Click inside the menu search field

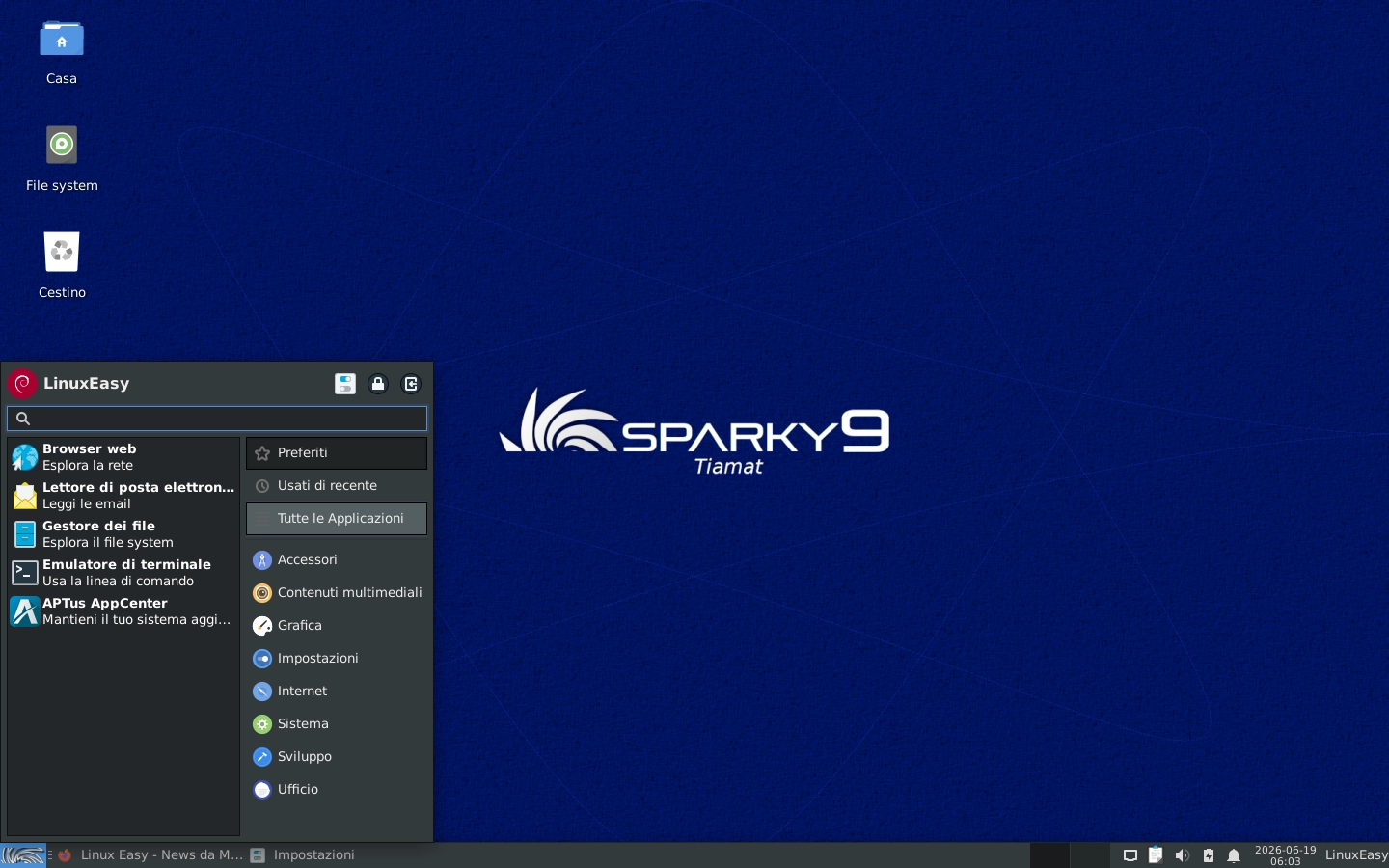pyautogui.click(x=217, y=418)
